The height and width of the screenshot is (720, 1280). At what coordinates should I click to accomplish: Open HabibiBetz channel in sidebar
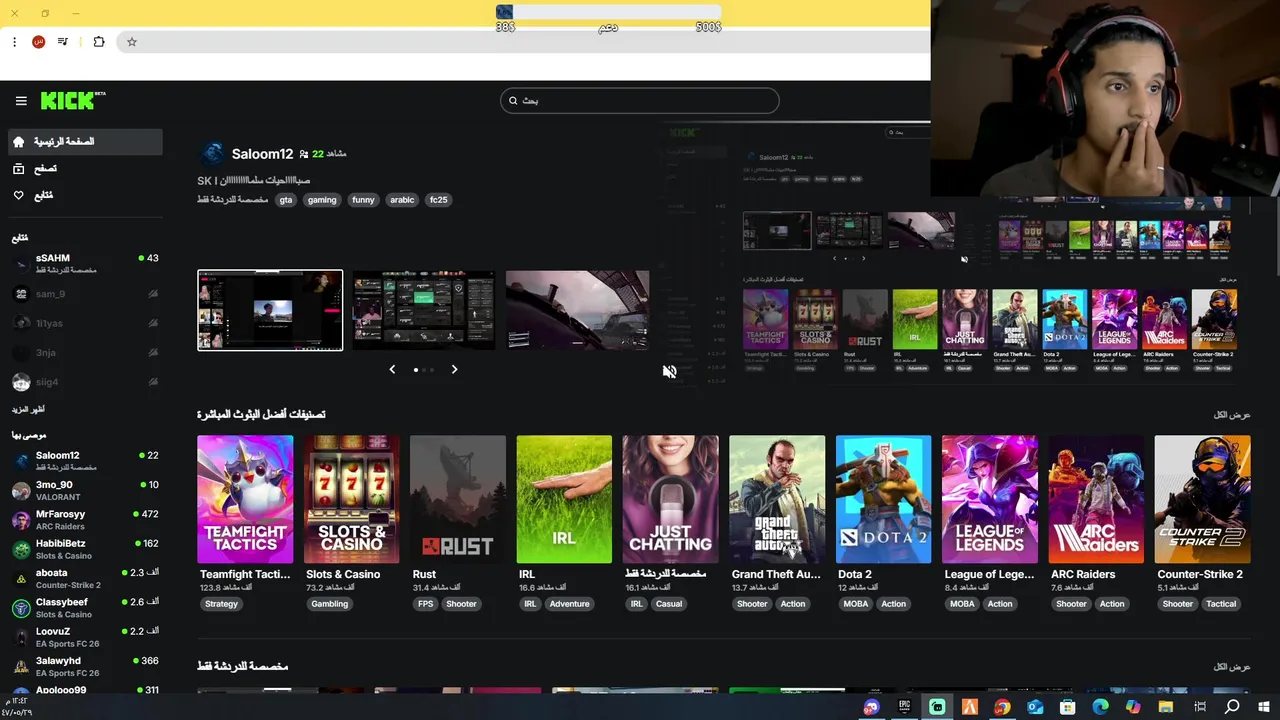(x=85, y=549)
